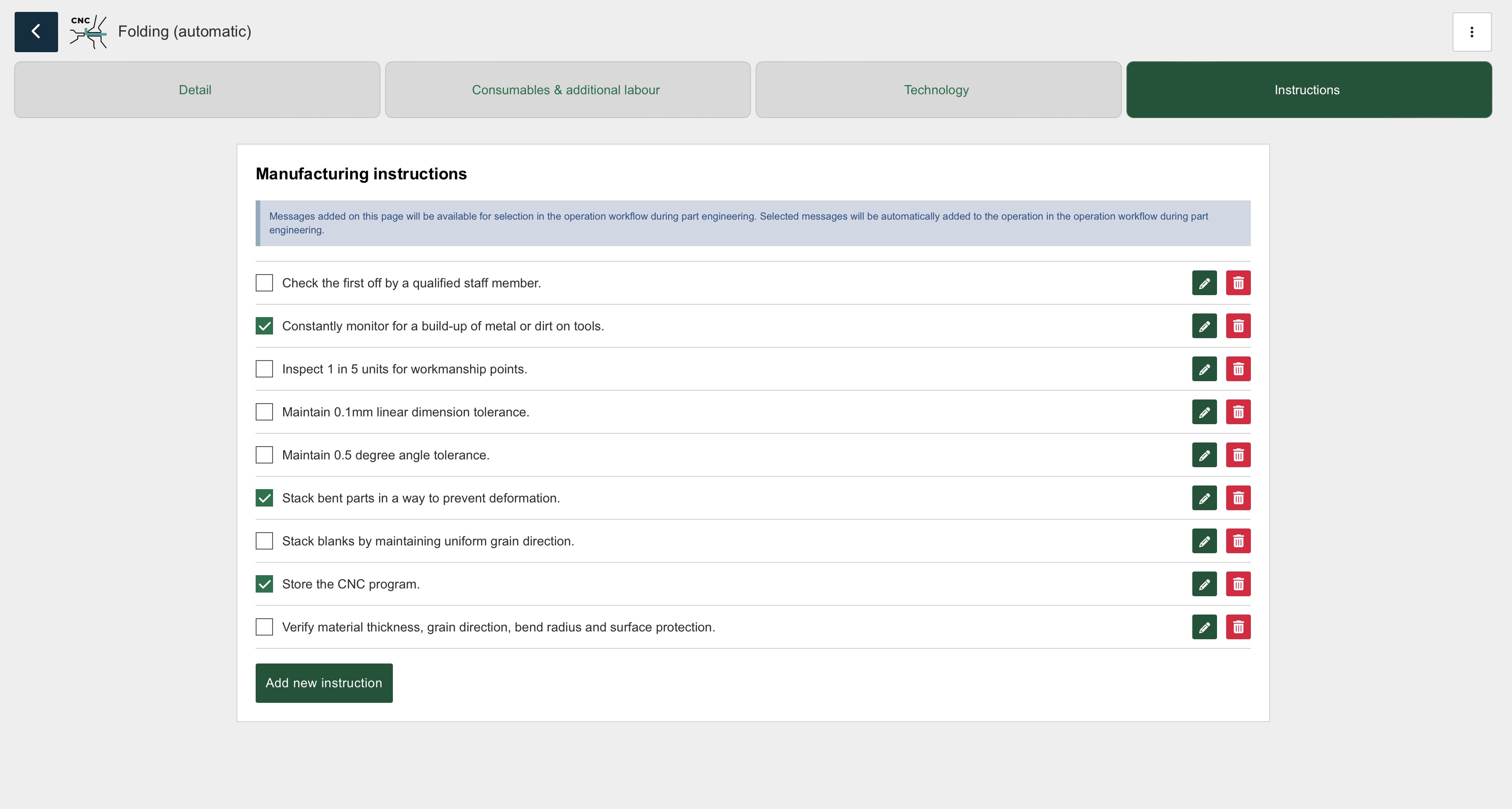Click the CNC folding machine icon
This screenshot has width=1512, height=809.
coord(89,32)
